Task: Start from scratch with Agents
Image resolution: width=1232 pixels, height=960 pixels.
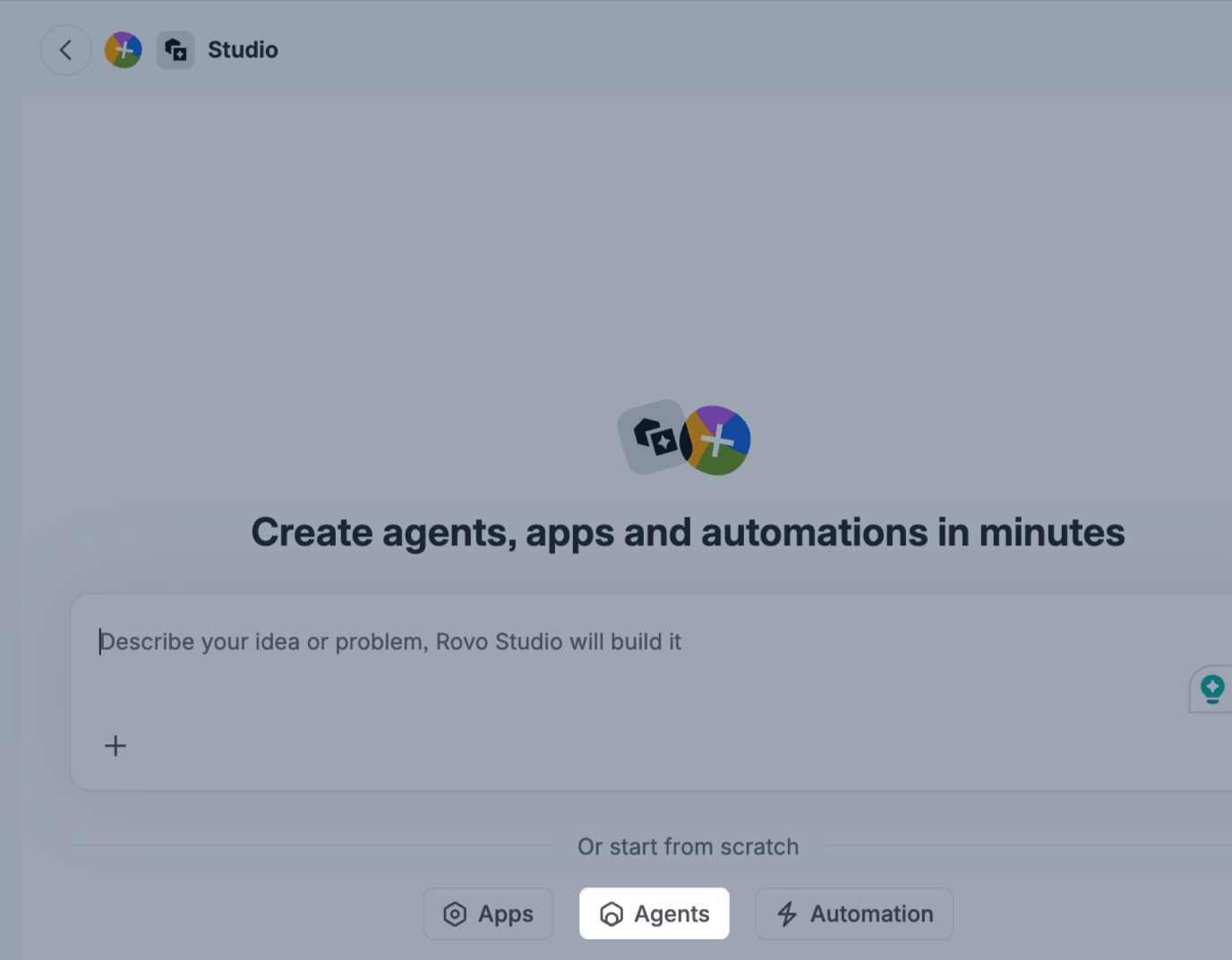Action: coord(654,913)
